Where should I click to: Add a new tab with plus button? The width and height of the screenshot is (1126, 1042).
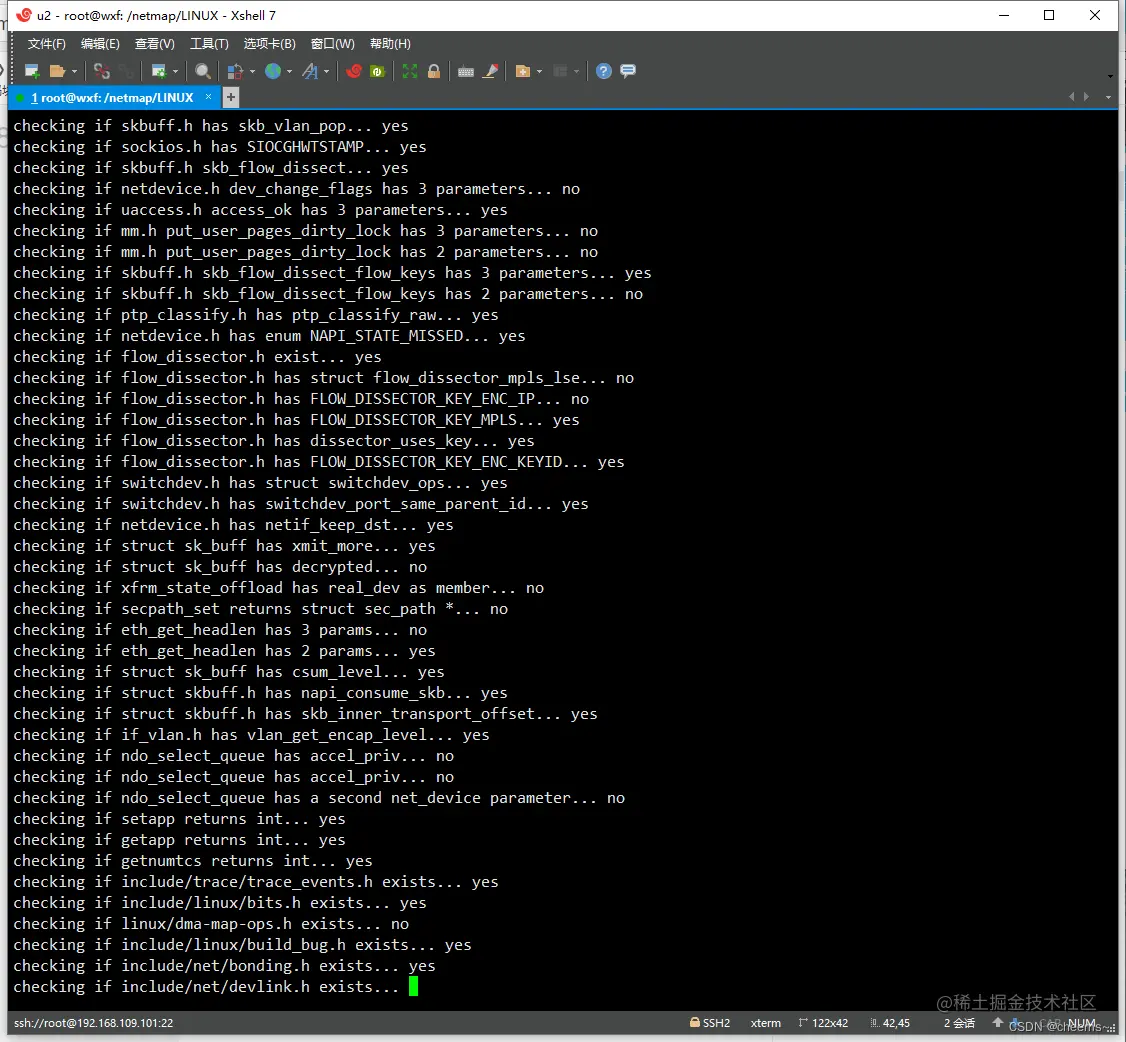(231, 97)
